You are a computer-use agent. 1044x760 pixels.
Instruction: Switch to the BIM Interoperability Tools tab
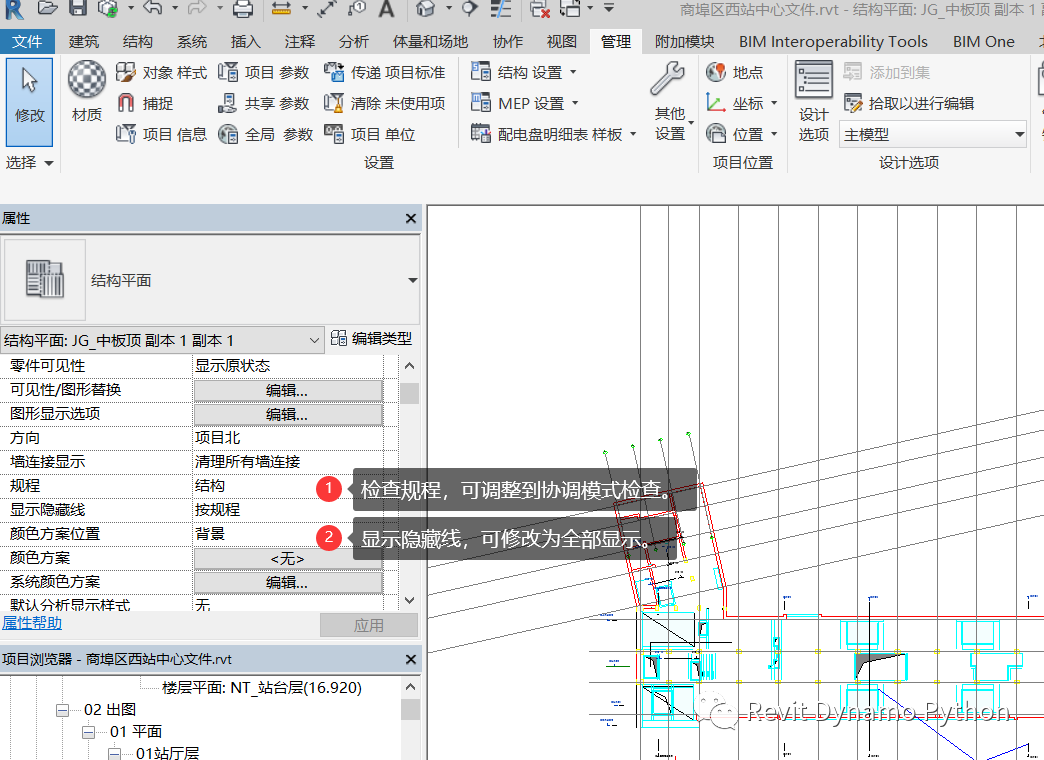(833, 41)
